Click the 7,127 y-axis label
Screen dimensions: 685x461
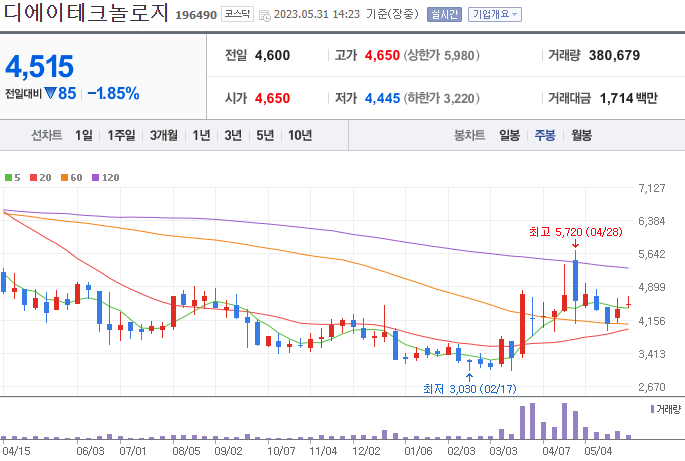point(651,188)
